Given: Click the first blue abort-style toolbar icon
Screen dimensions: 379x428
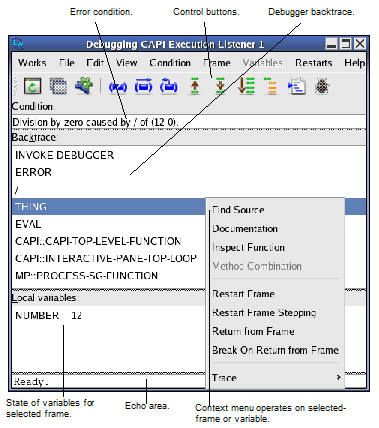Looking at the screenshot, I should click(118, 87).
